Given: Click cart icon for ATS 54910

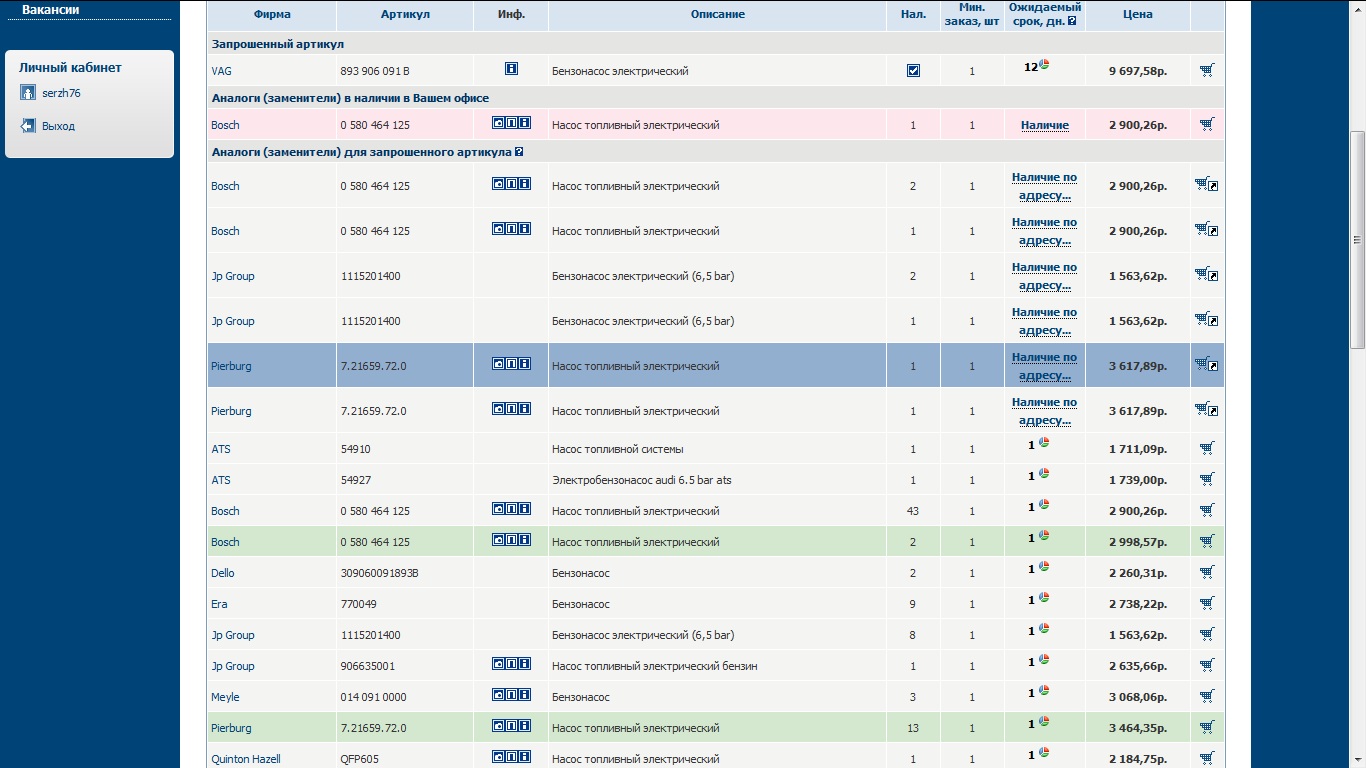Looking at the screenshot, I should tap(1206, 448).
